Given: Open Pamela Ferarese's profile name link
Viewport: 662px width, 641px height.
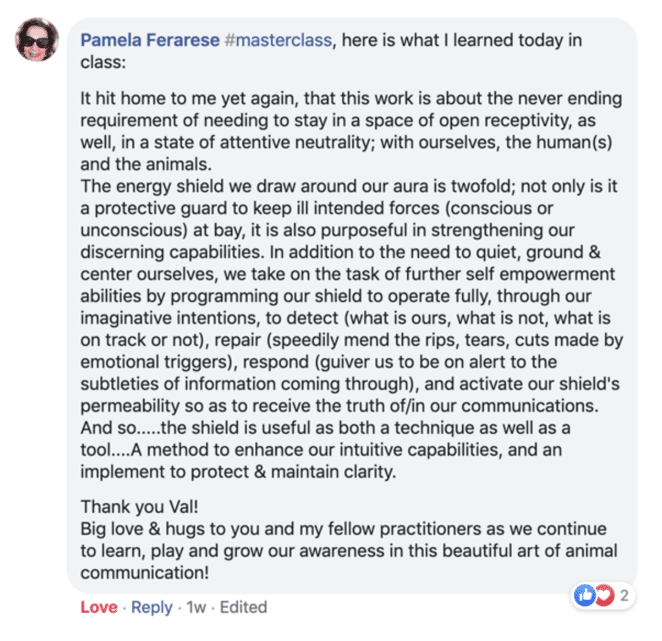Looking at the screenshot, I should pos(150,40).
